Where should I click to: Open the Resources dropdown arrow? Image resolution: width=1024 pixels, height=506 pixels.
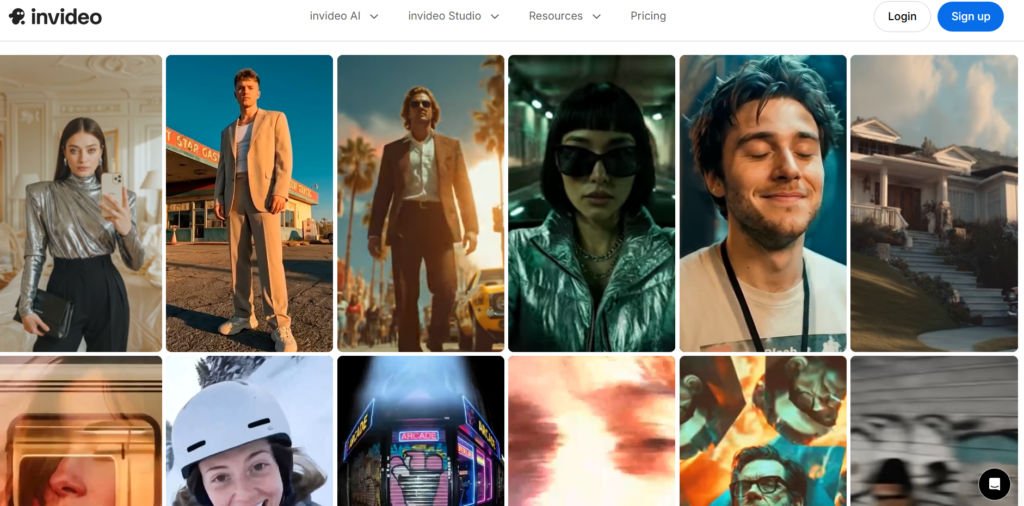tap(597, 17)
